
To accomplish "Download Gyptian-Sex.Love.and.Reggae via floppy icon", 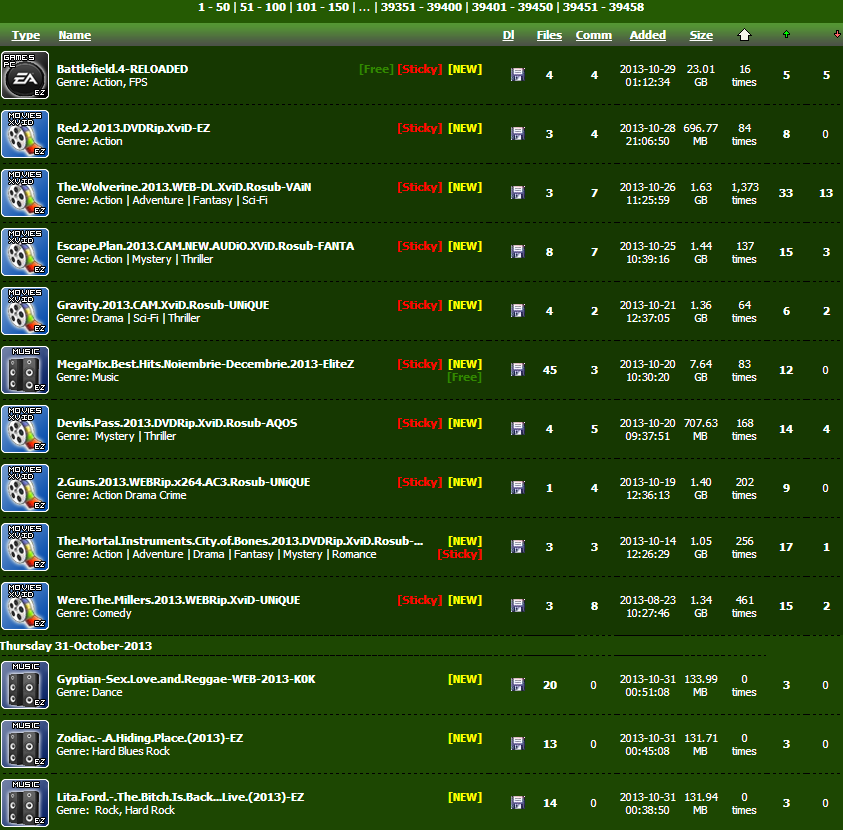I will click(518, 685).
